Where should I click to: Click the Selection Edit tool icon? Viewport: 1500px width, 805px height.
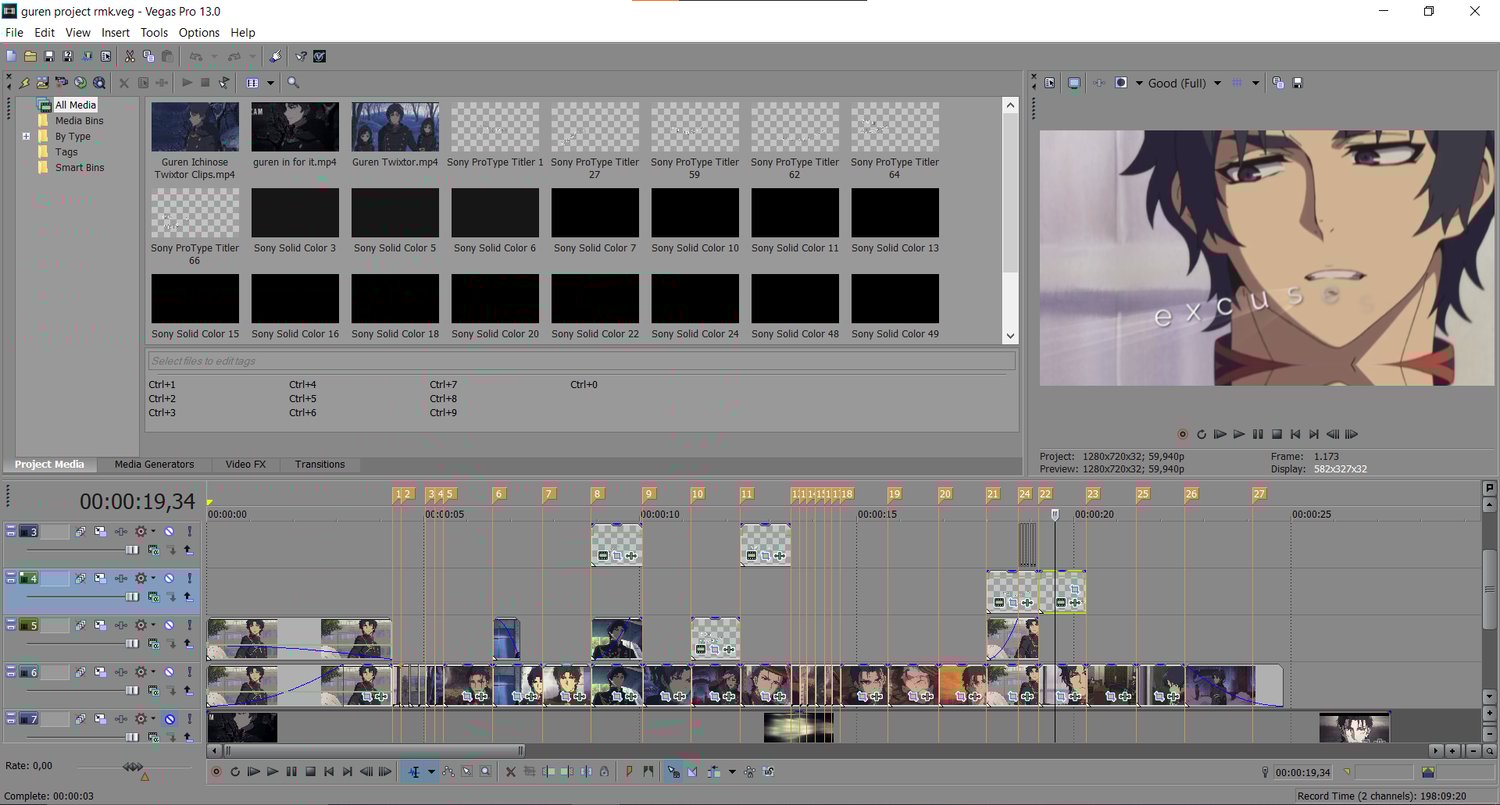click(467, 771)
